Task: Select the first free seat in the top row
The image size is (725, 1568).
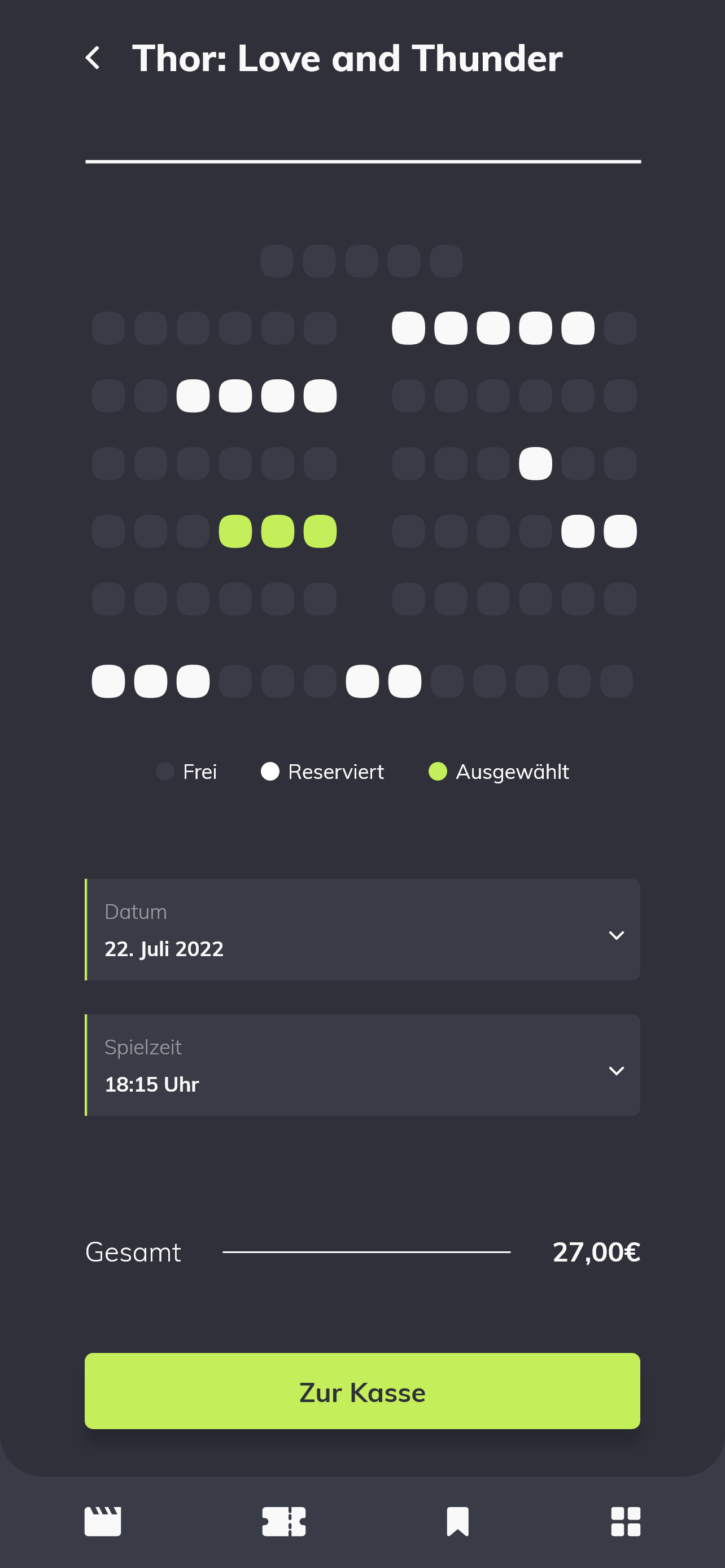Action: coord(277,261)
